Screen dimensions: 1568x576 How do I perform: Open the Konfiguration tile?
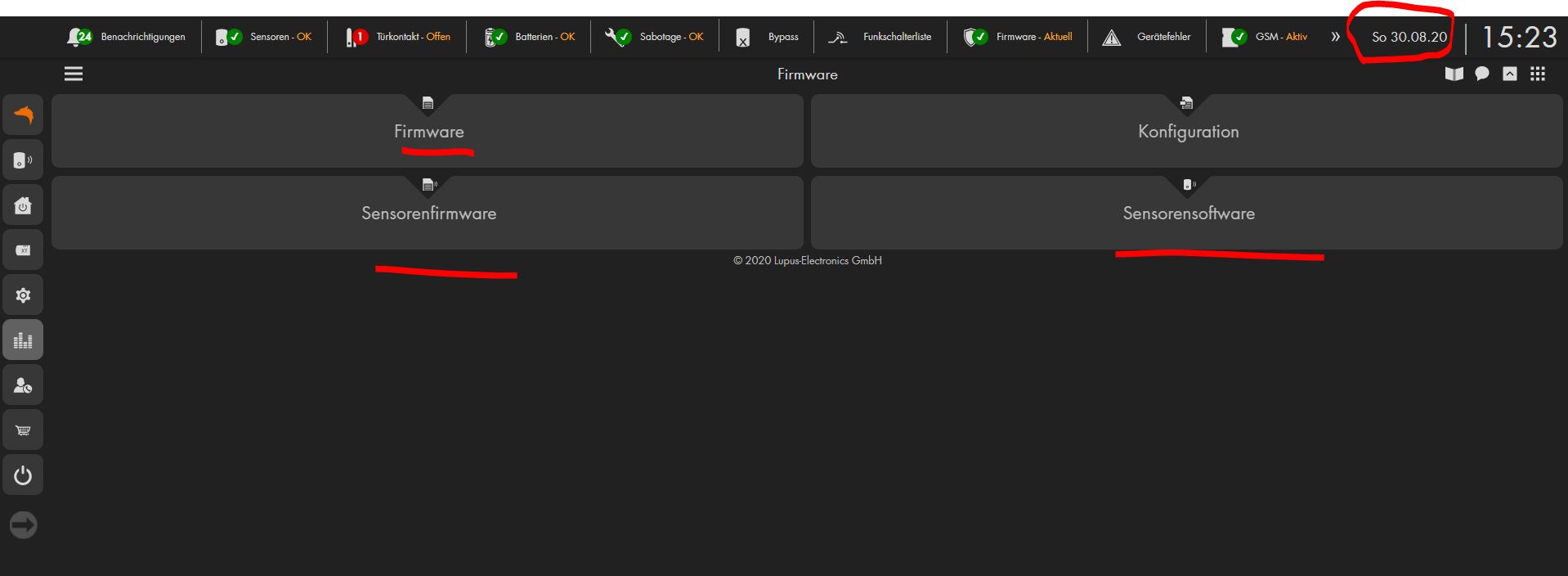click(x=1187, y=132)
